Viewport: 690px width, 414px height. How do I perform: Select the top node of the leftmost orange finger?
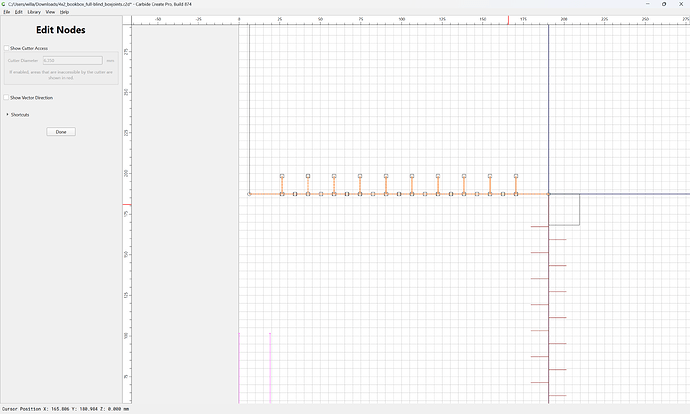282,176
